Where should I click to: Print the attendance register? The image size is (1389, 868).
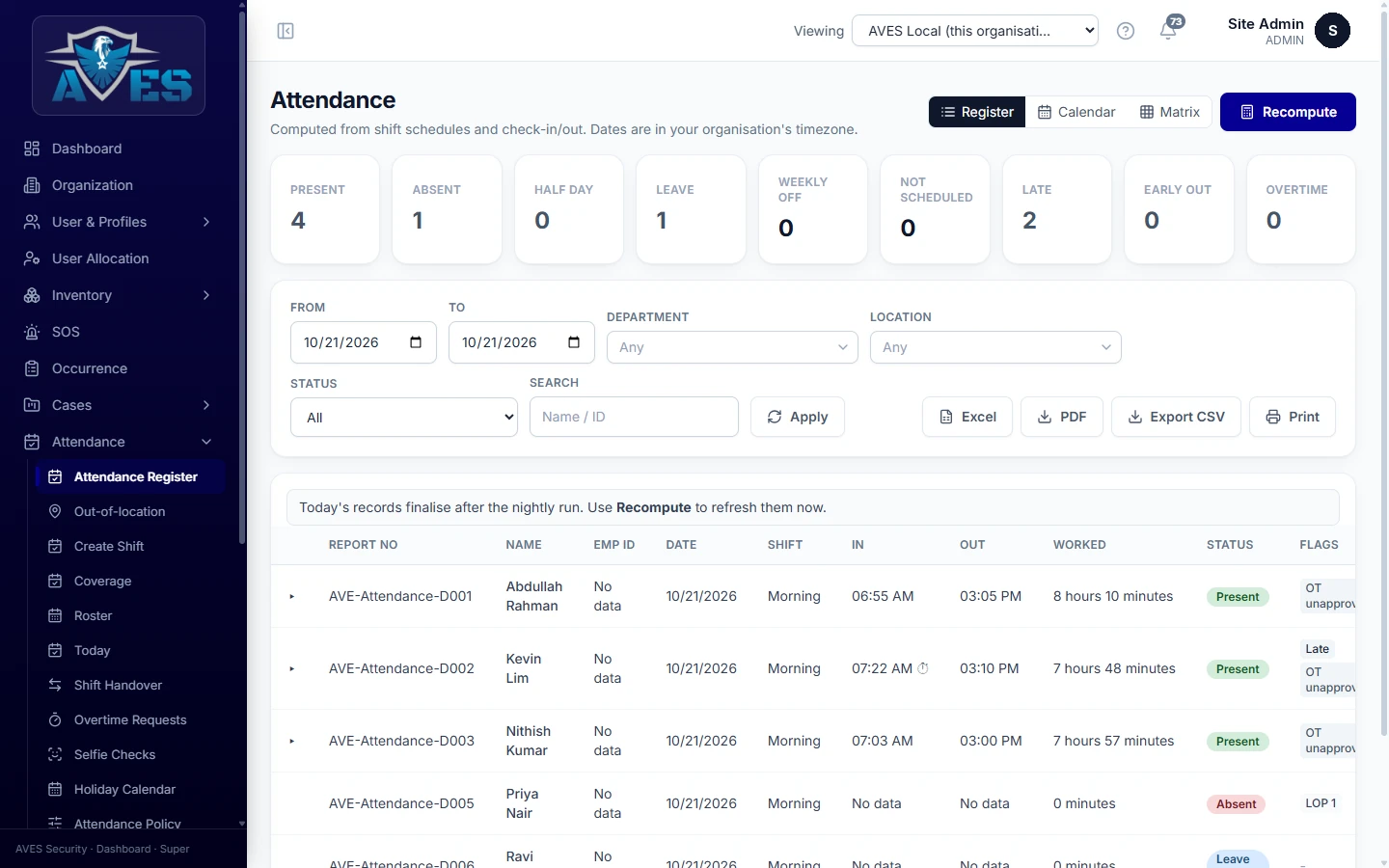1293,417
